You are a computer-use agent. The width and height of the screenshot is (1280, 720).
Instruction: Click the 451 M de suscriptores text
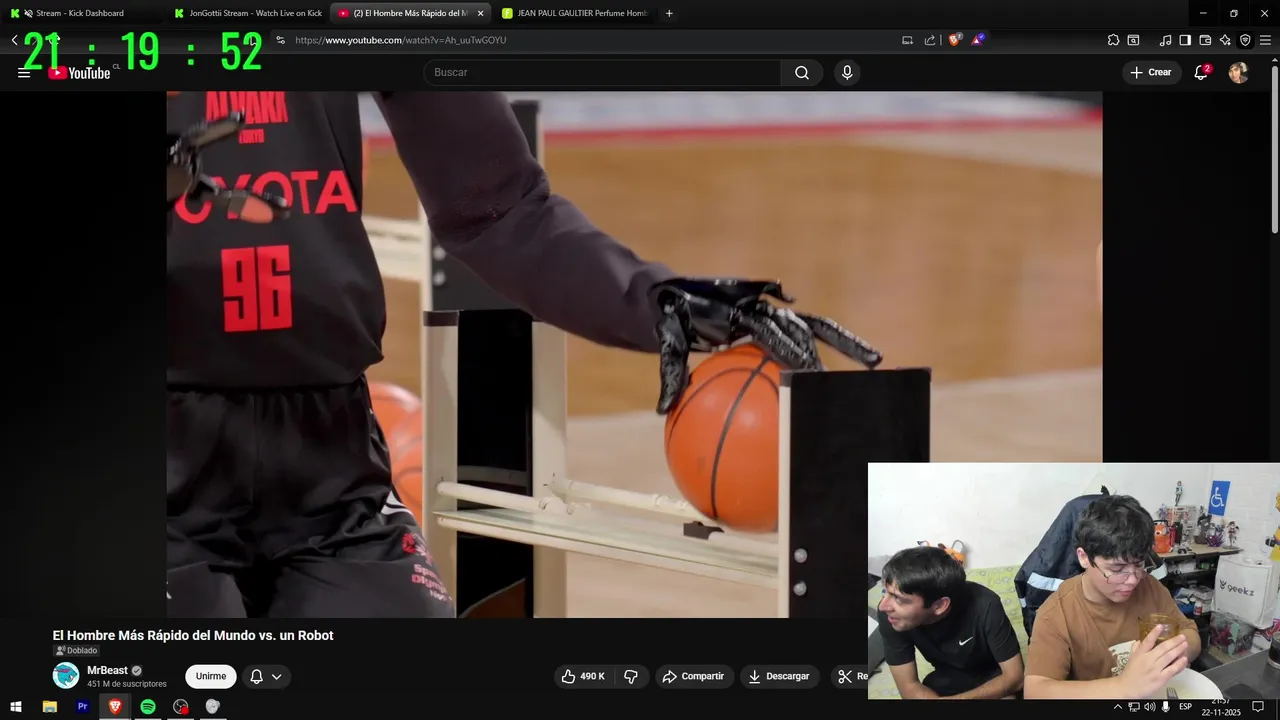tap(127, 684)
